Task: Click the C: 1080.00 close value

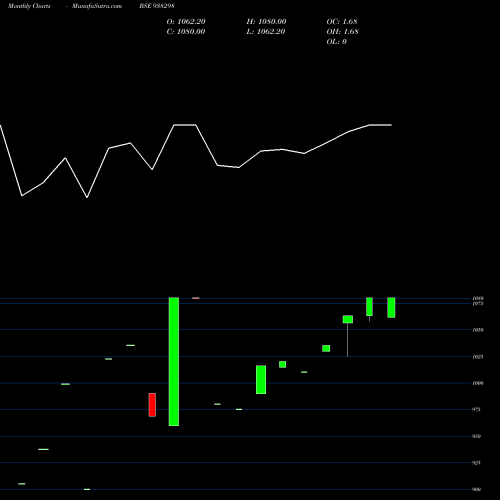Action: pyautogui.click(x=186, y=32)
